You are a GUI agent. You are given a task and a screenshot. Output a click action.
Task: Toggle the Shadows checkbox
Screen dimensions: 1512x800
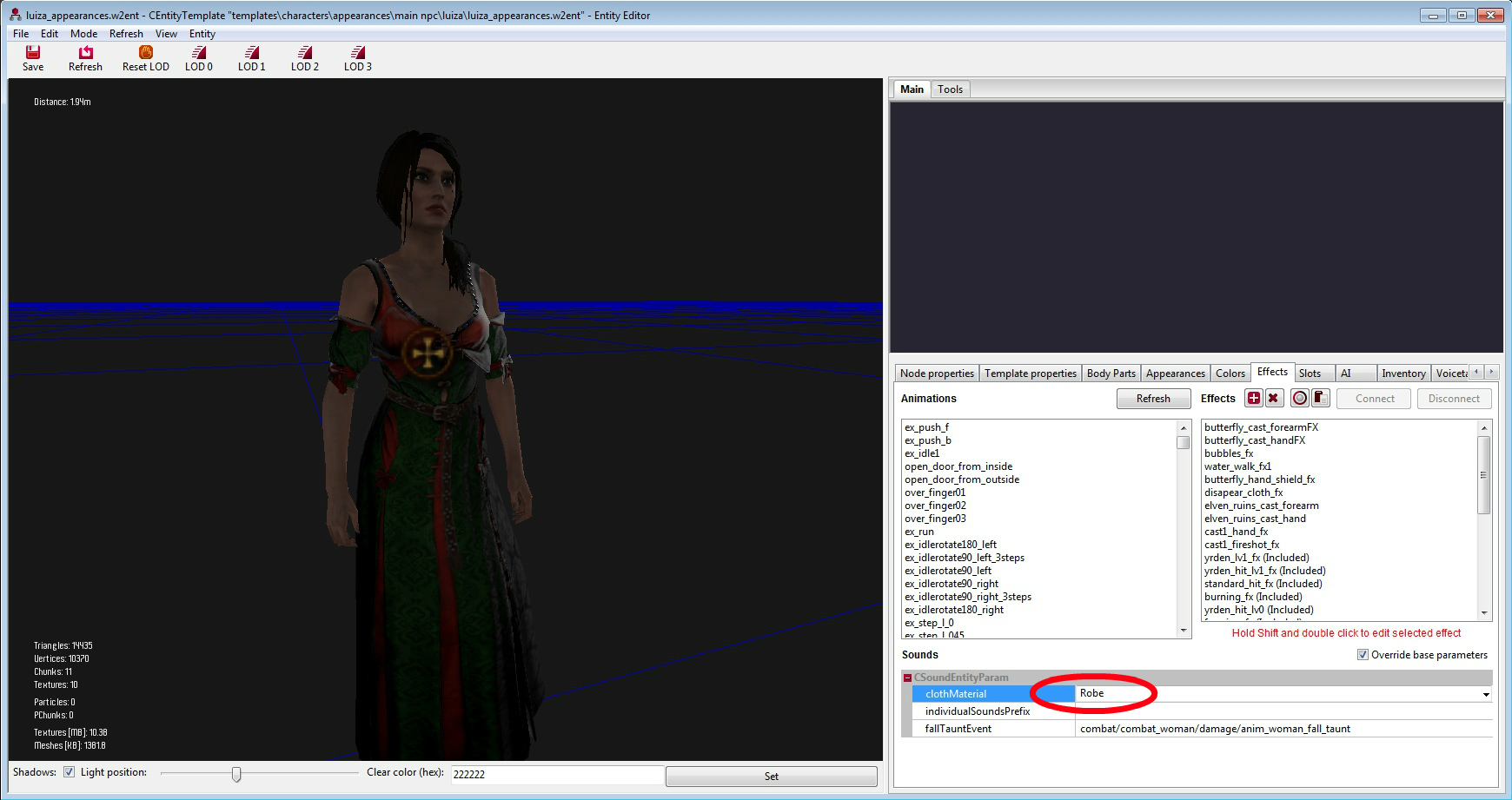[x=69, y=772]
